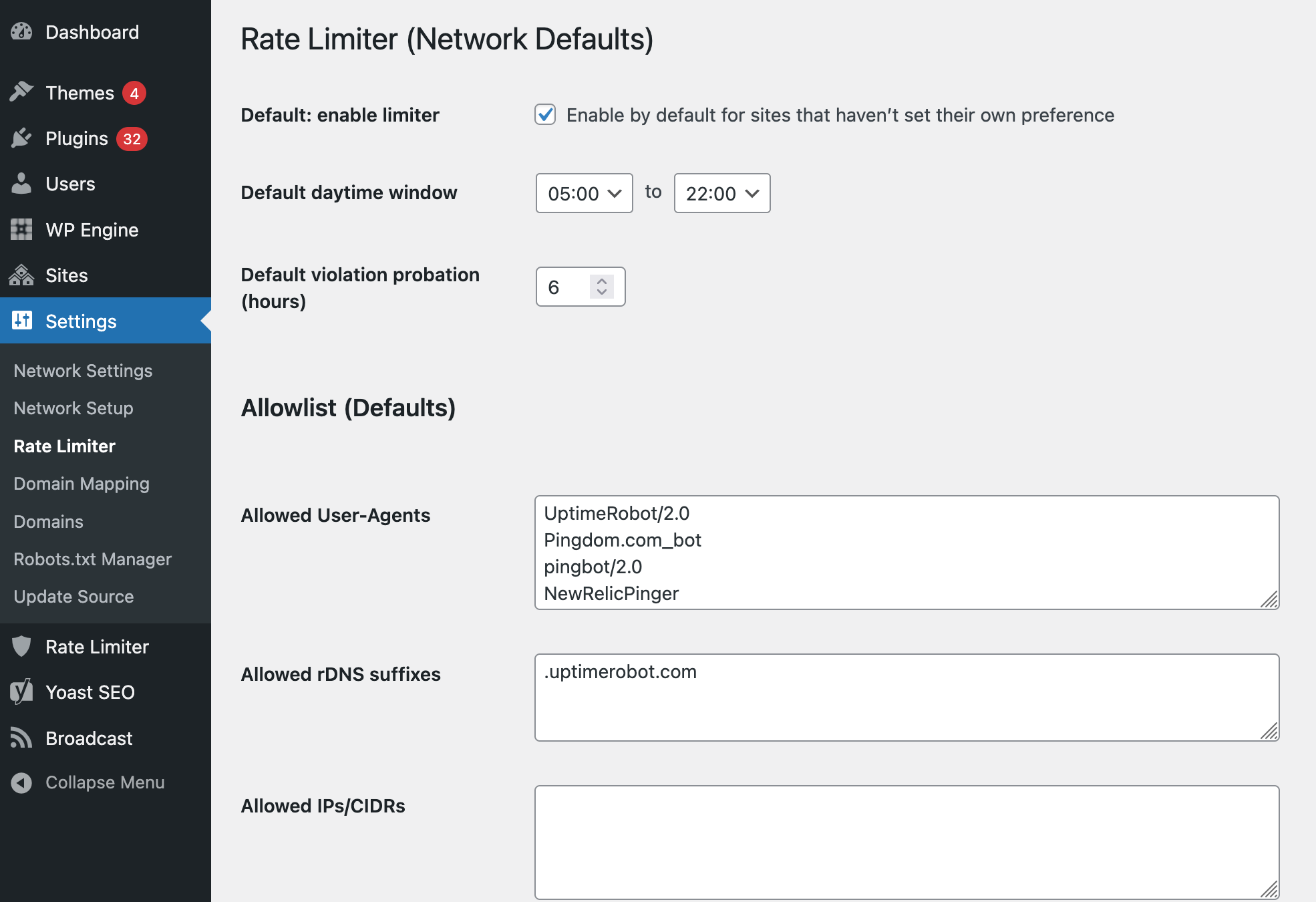The width and height of the screenshot is (1316, 902).
Task: Switch to Network Settings
Action: pos(83,370)
